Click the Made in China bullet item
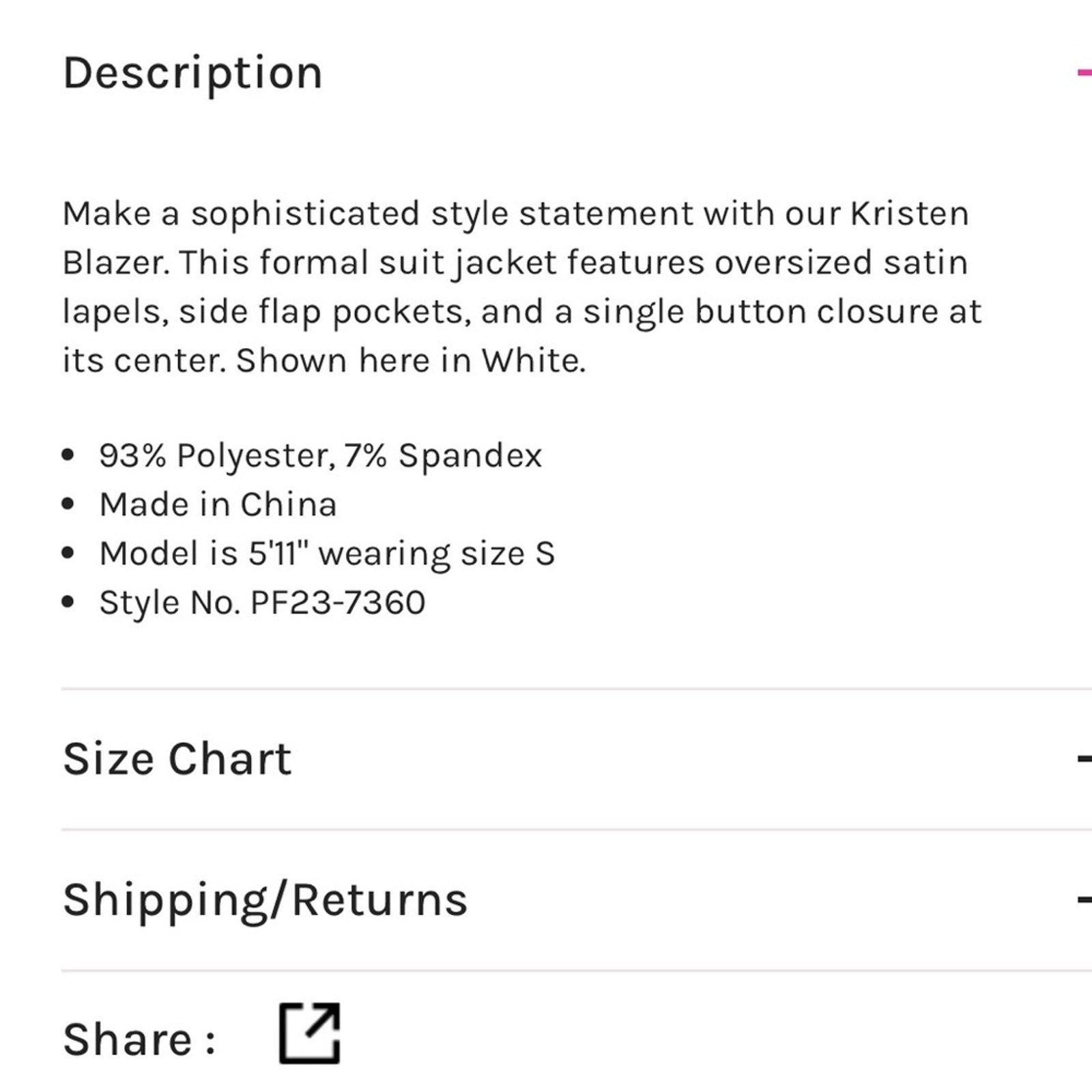The width and height of the screenshot is (1092, 1092). [218, 505]
